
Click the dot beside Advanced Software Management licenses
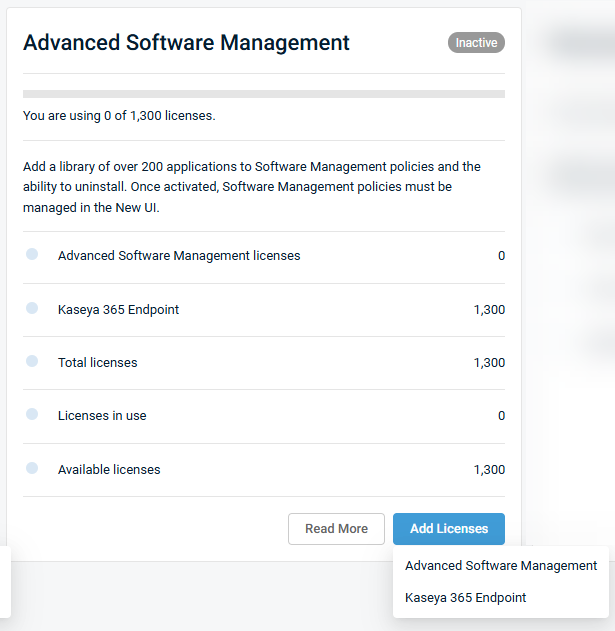[x=32, y=254]
